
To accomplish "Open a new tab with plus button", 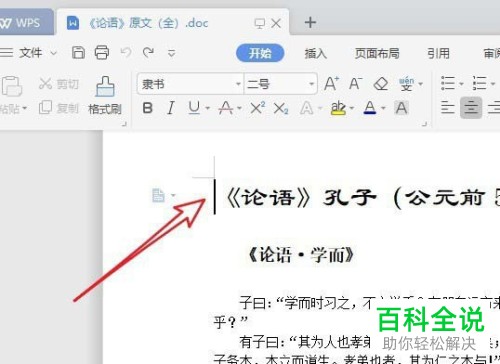I will point(310,23).
